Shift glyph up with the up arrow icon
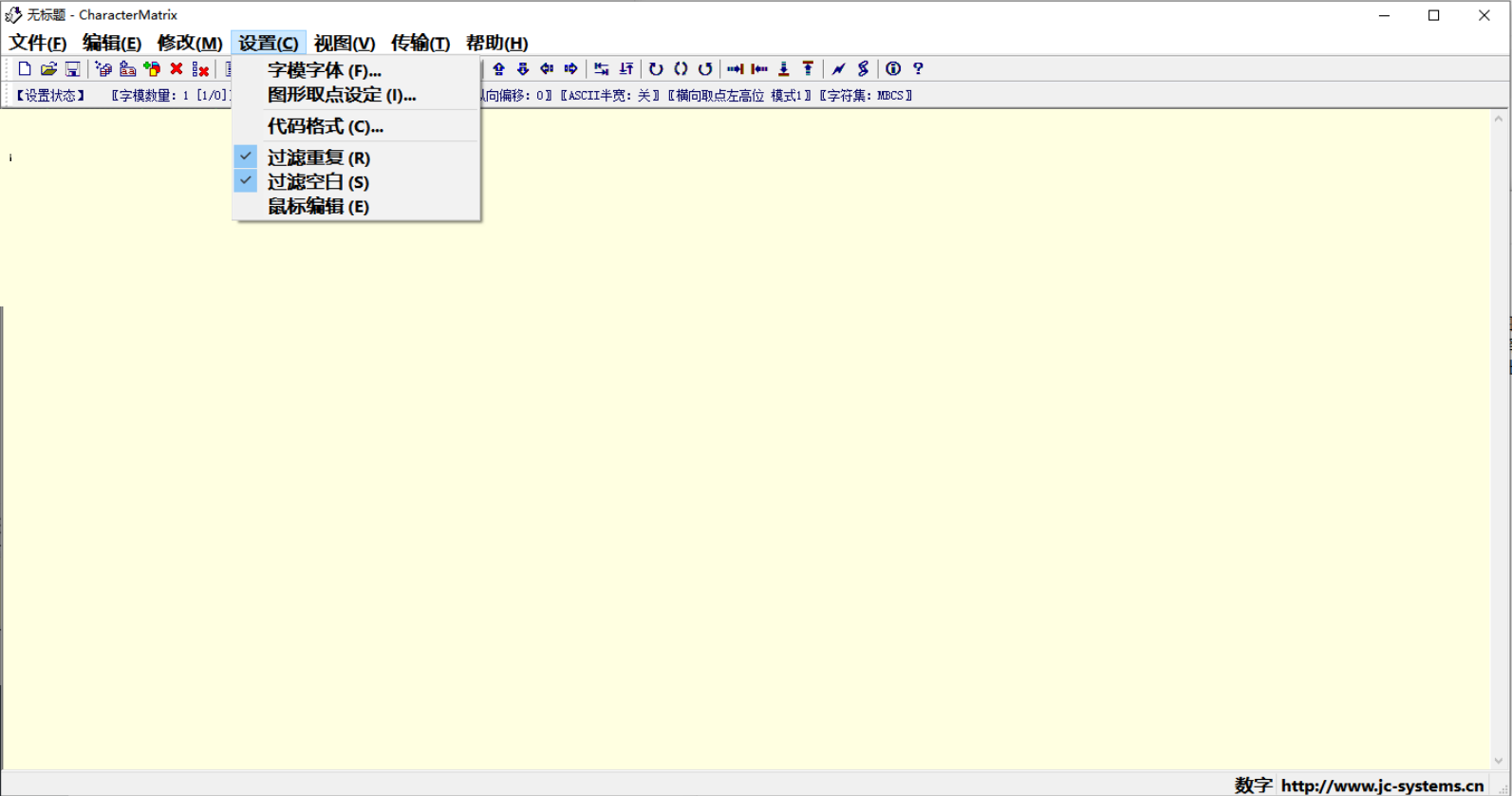1512x796 pixels. (498, 68)
